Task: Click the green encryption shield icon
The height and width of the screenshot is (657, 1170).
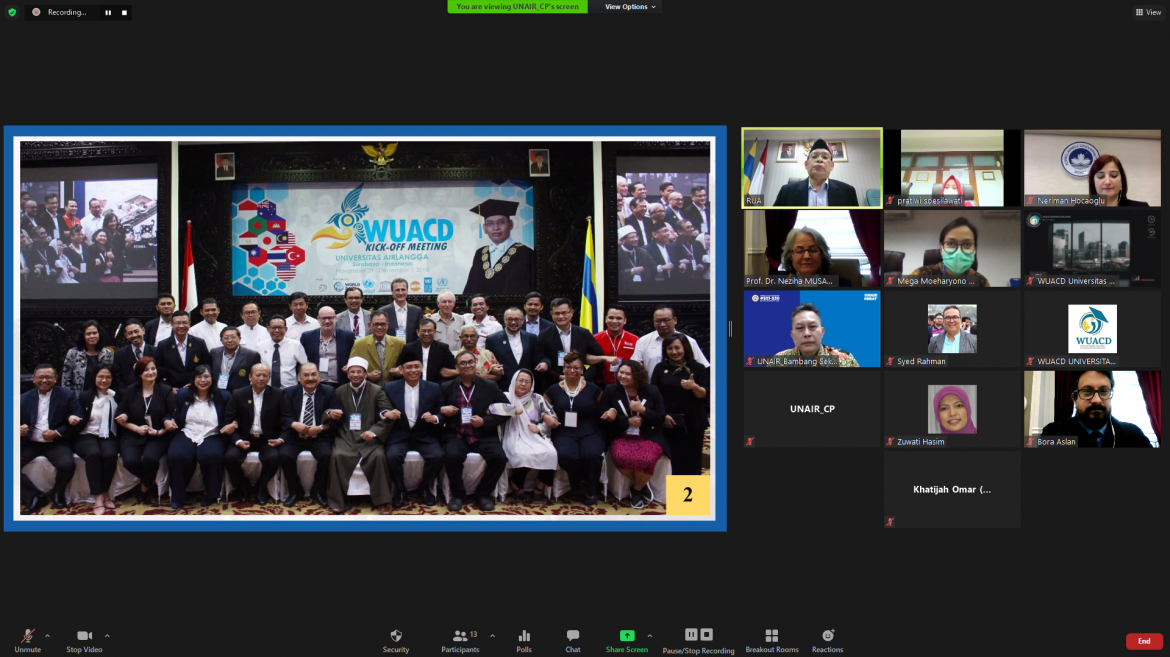Action: click(x=12, y=12)
